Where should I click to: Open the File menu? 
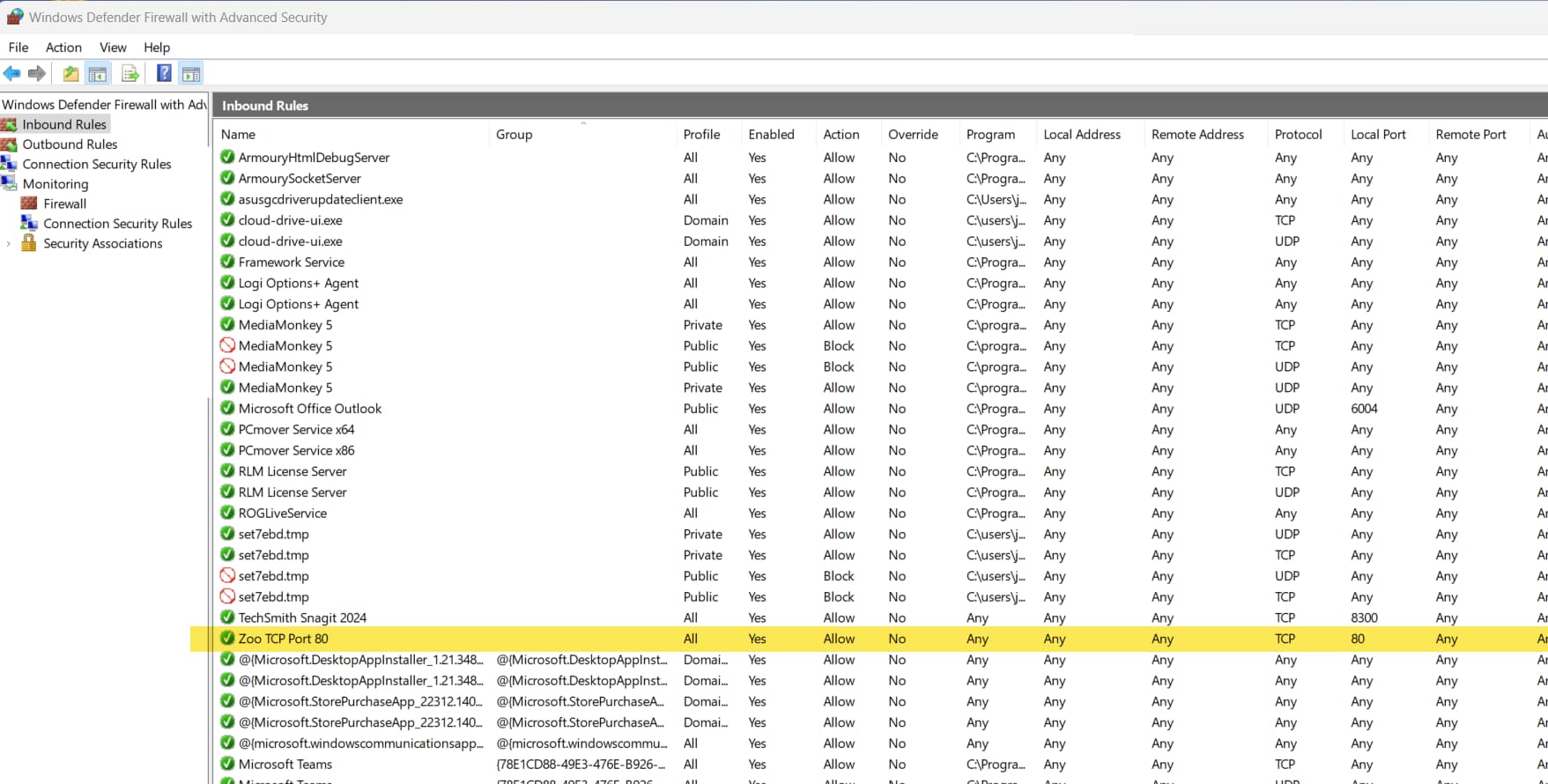[x=19, y=48]
